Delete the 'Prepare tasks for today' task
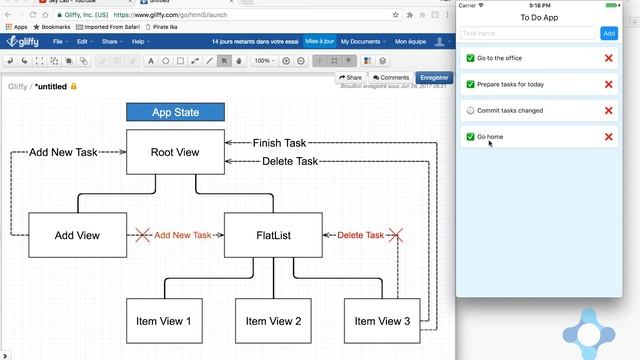The image size is (640, 360). pyautogui.click(x=609, y=84)
